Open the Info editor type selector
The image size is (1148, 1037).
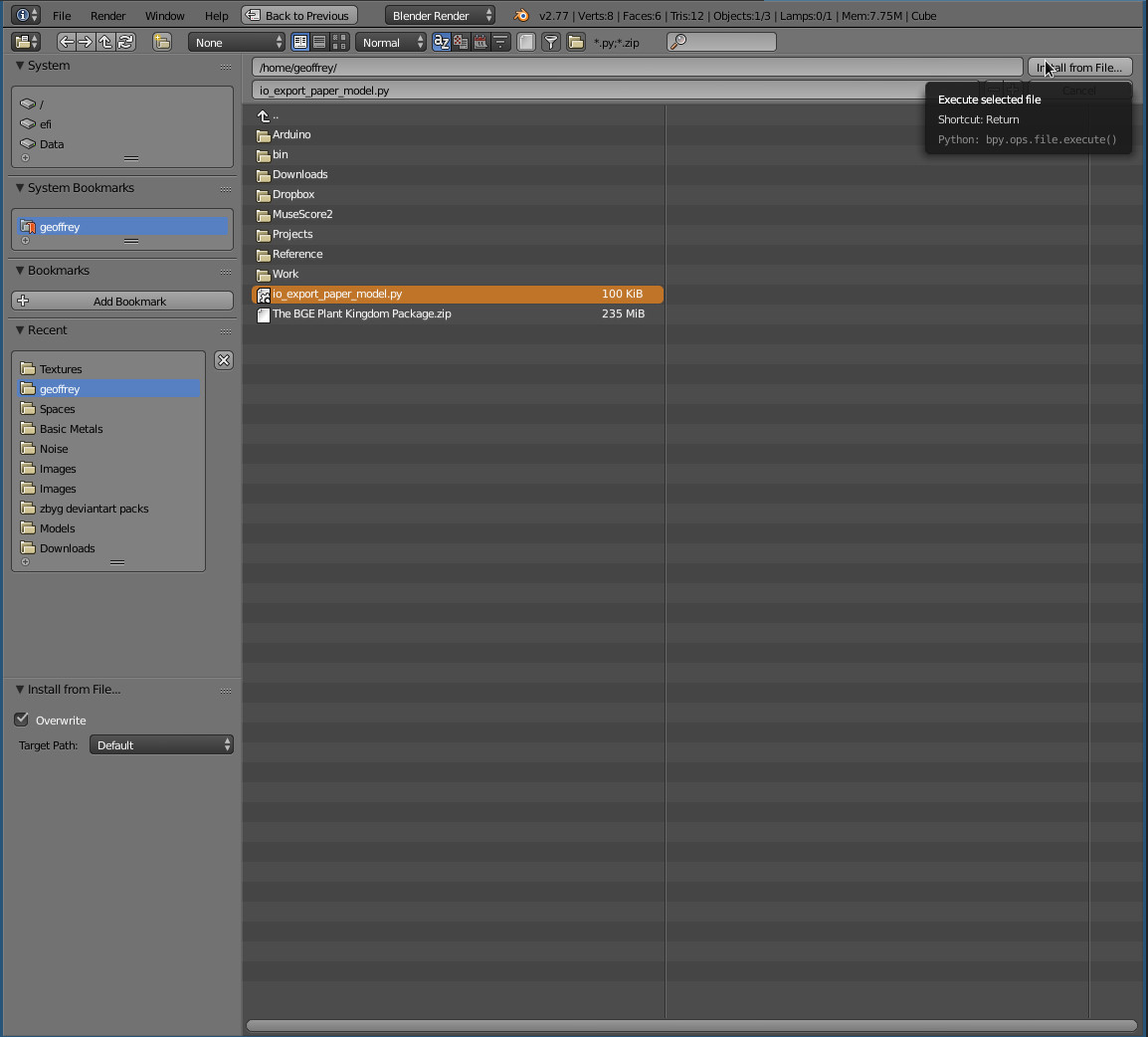click(x=26, y=15)
